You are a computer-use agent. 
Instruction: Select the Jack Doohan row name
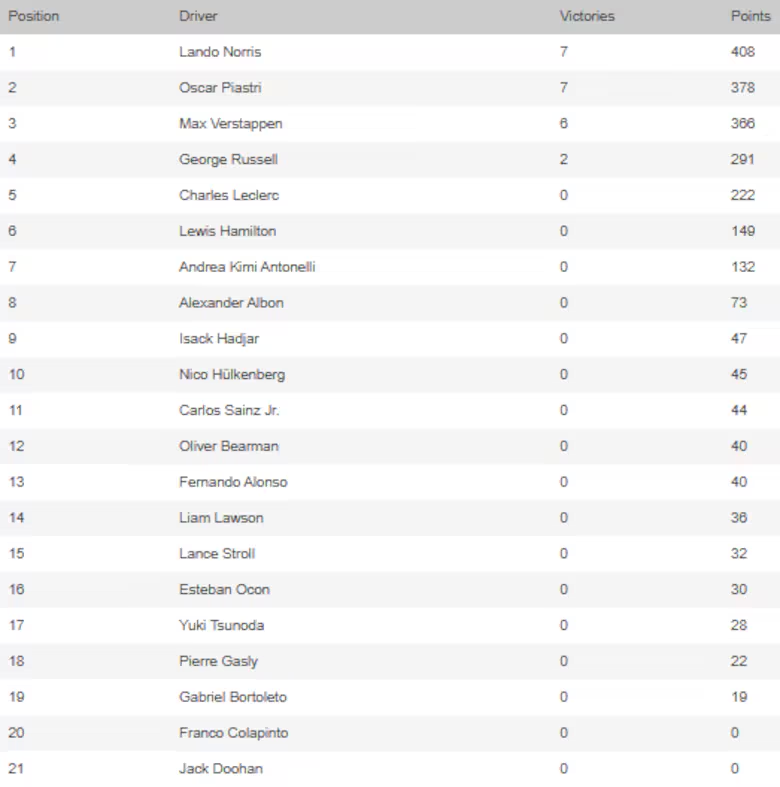click(x=221, y=769)
